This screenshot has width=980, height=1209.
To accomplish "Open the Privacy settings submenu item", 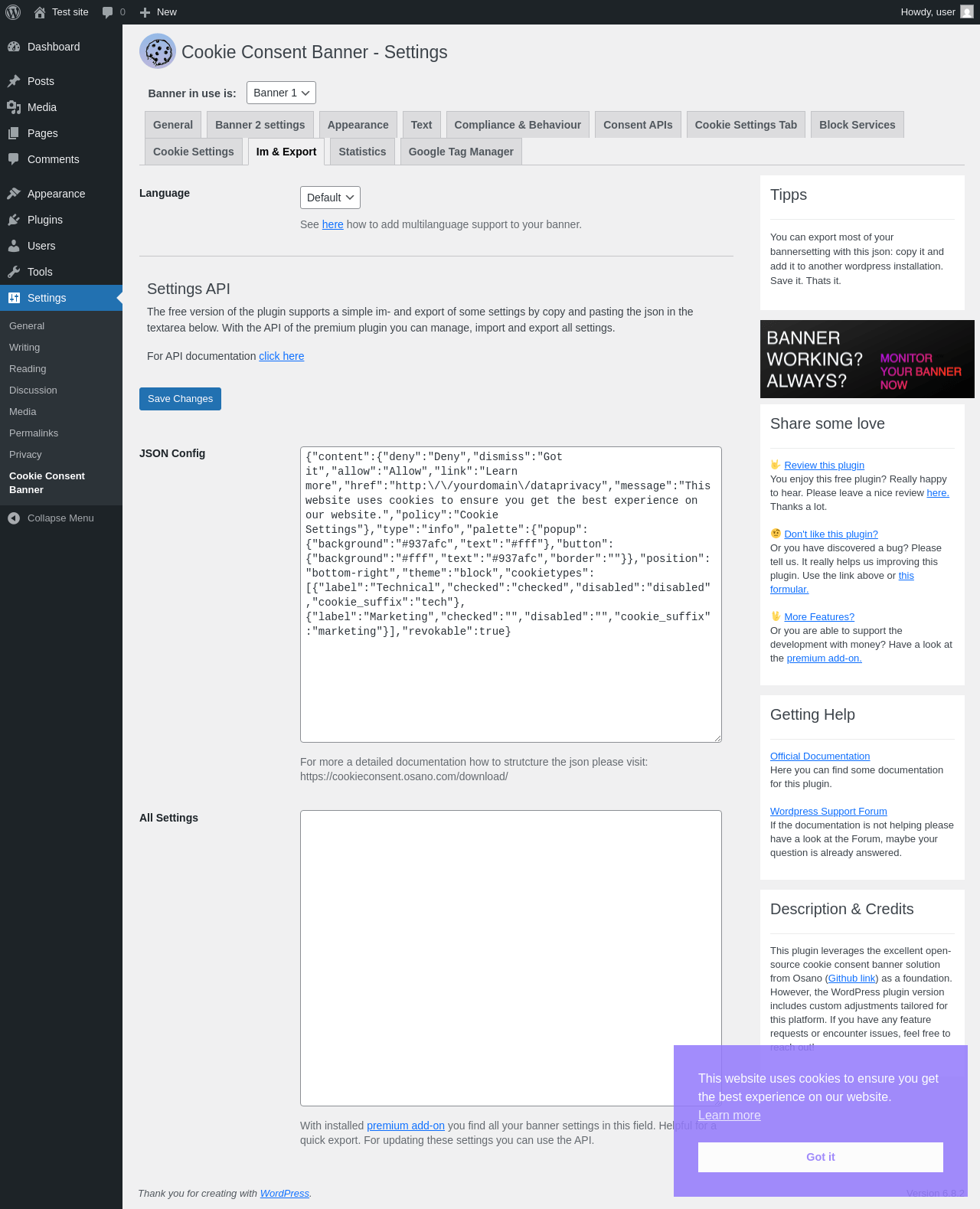I will click(25, 455).
